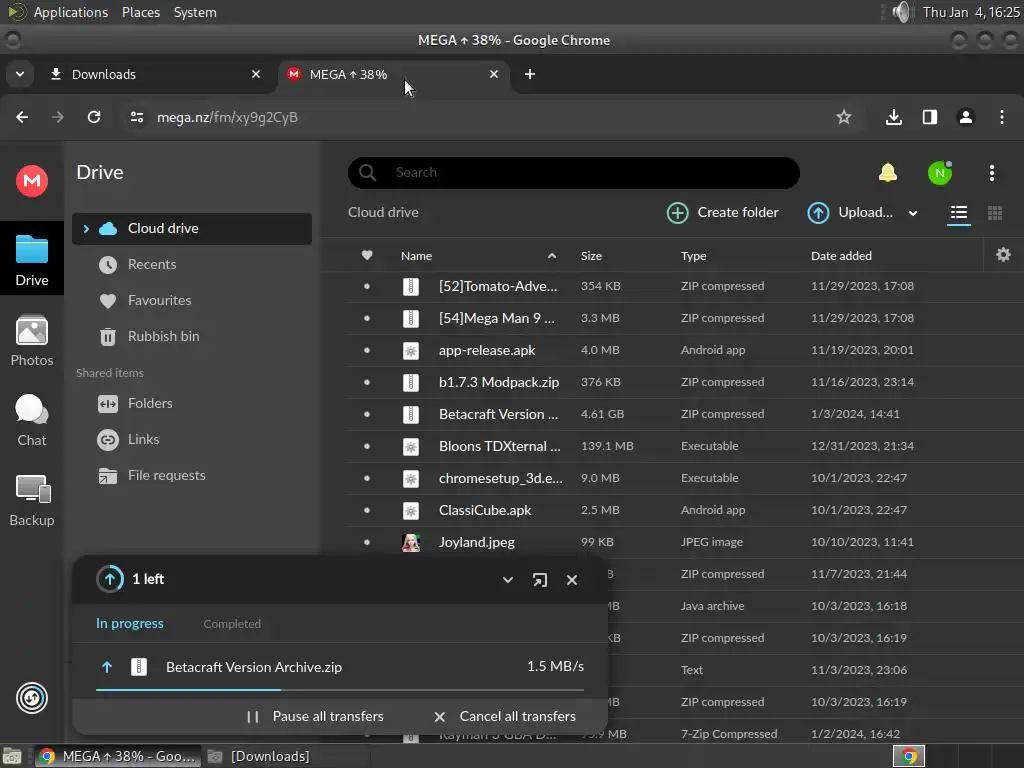Open a new browser tab

tap(530, 74)
